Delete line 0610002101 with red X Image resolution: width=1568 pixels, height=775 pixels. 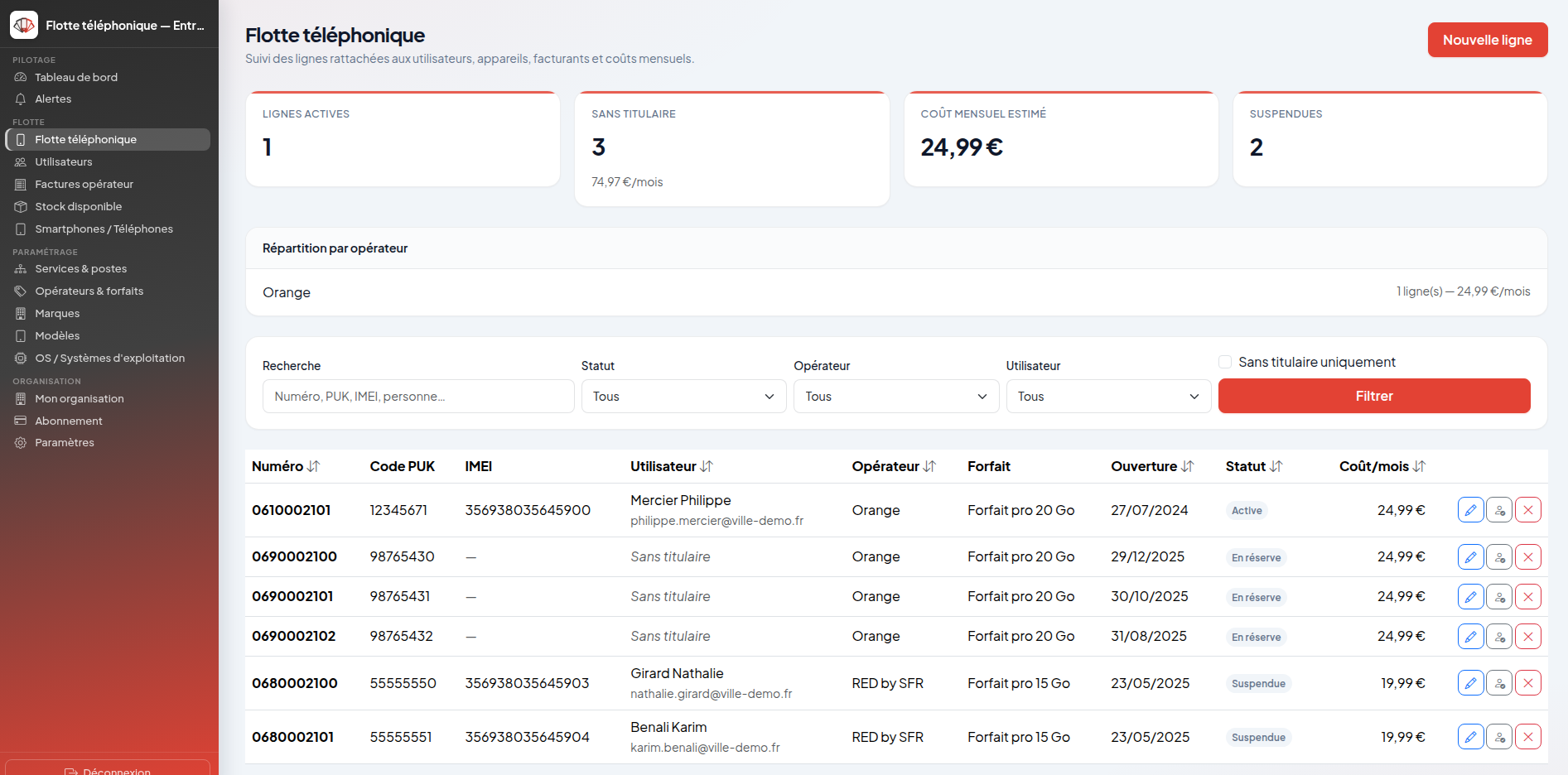(1528, 510)
